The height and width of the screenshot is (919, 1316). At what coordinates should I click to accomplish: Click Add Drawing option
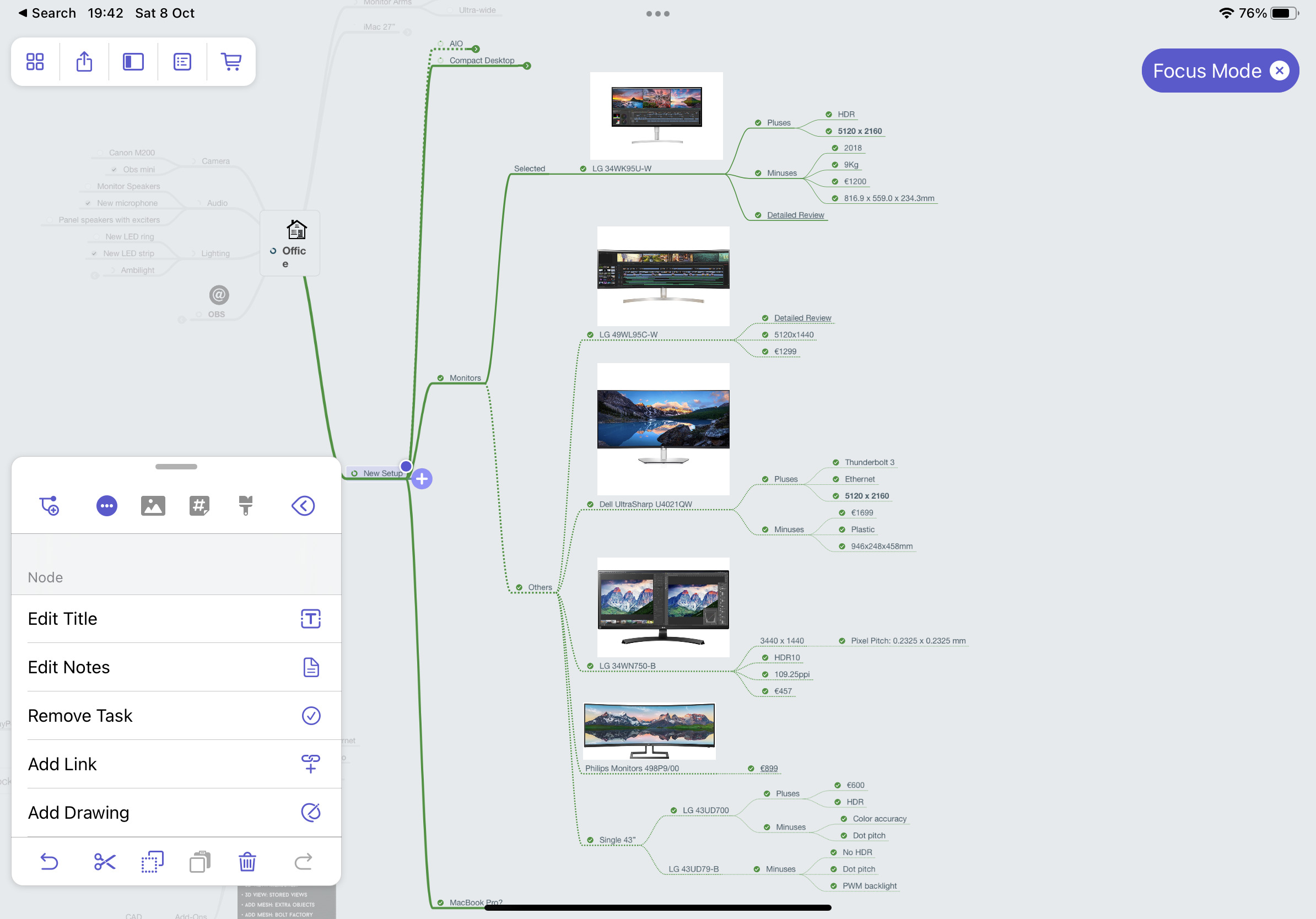pyautogui.click(x=174, y=812)
